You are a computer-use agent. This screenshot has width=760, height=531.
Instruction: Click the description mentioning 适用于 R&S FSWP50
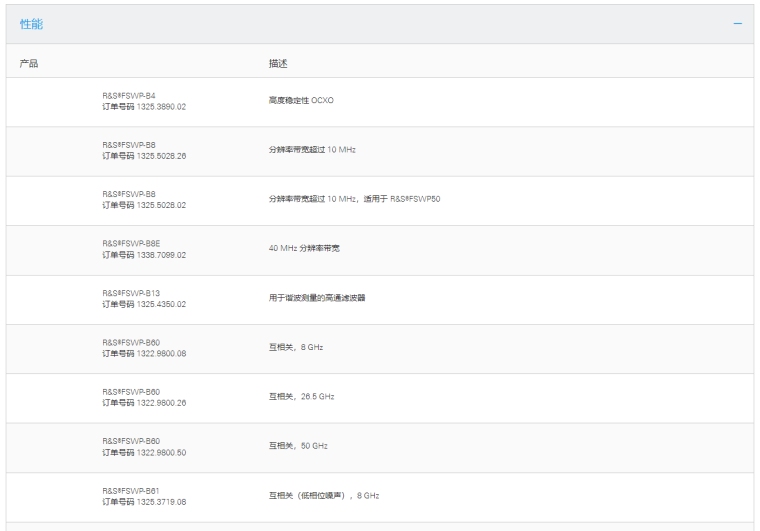tap(354, 199)
